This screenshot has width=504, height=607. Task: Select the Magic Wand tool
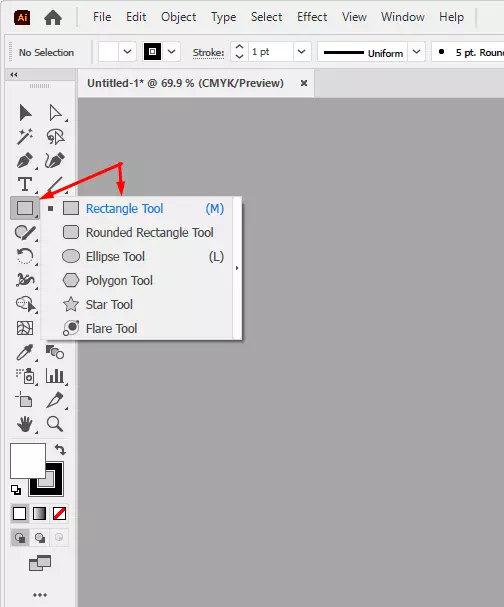pyautogui.click(x=25, y=136)
